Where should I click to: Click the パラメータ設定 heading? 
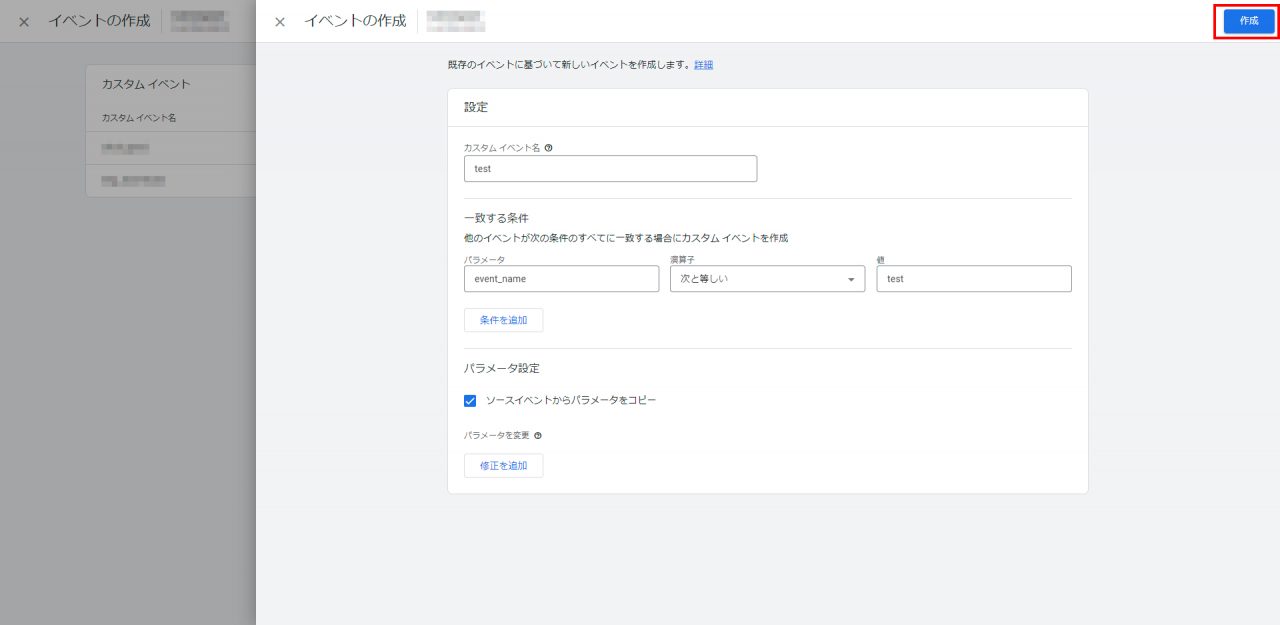pyautogui.click(x=502, y=368)
